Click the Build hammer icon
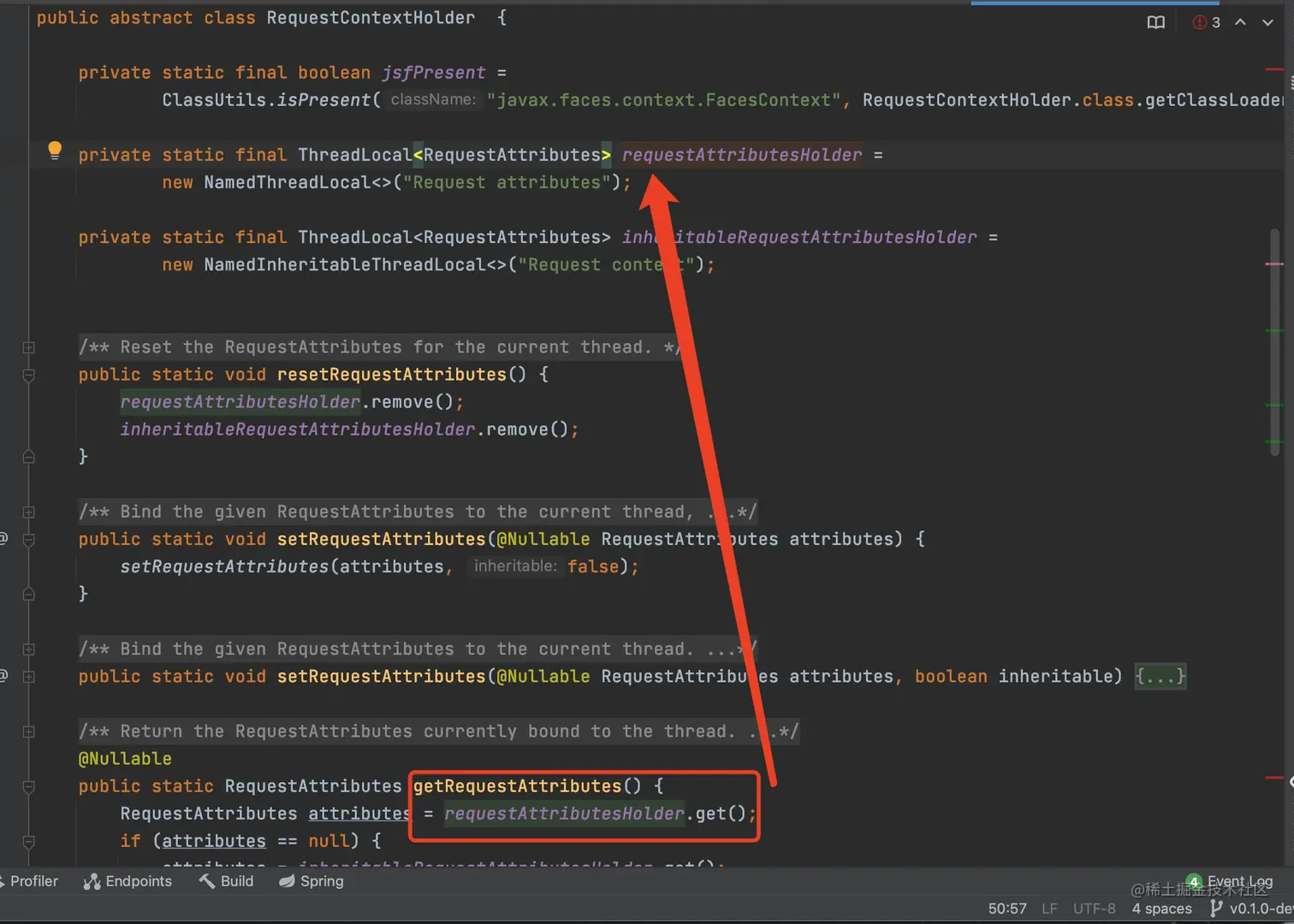 (x=207, y=881)
